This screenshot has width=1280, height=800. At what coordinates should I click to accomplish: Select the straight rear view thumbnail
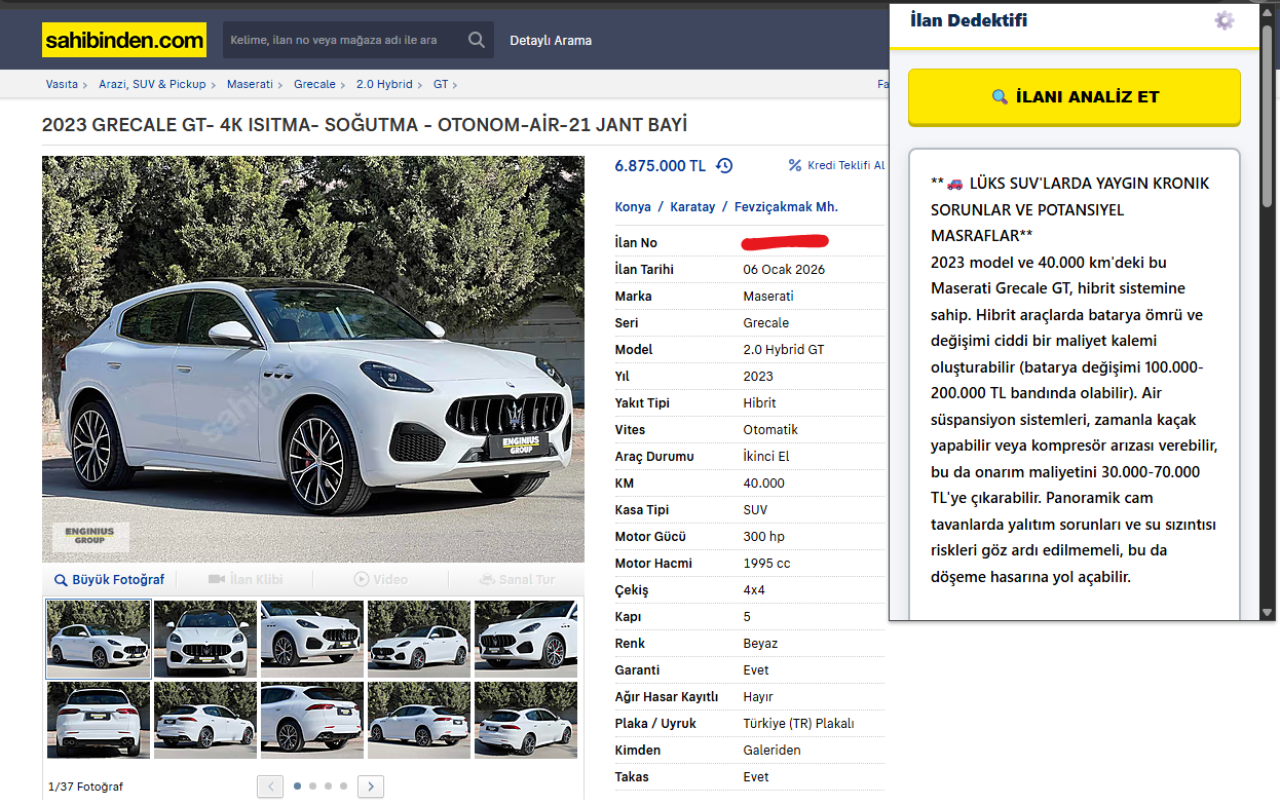98,720
